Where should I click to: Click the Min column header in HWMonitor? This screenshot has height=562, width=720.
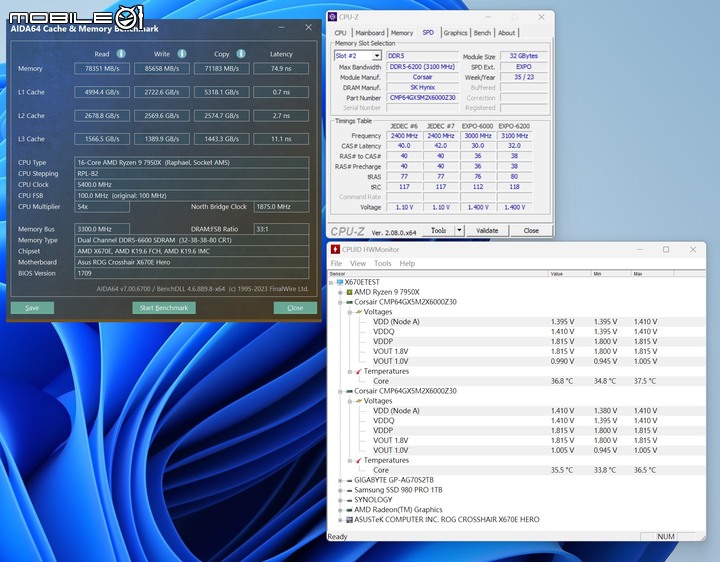pyautogui.click(x=611, y=274)
